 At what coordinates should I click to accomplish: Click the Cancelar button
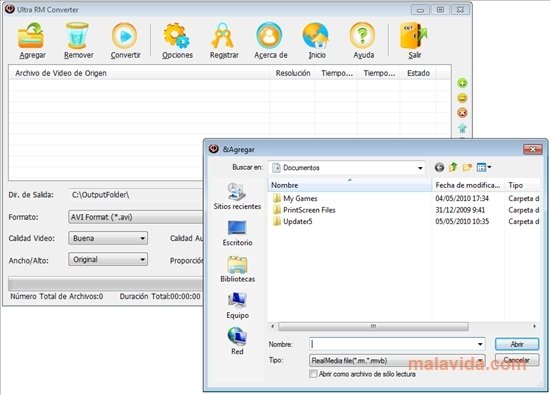click(517, 360)
